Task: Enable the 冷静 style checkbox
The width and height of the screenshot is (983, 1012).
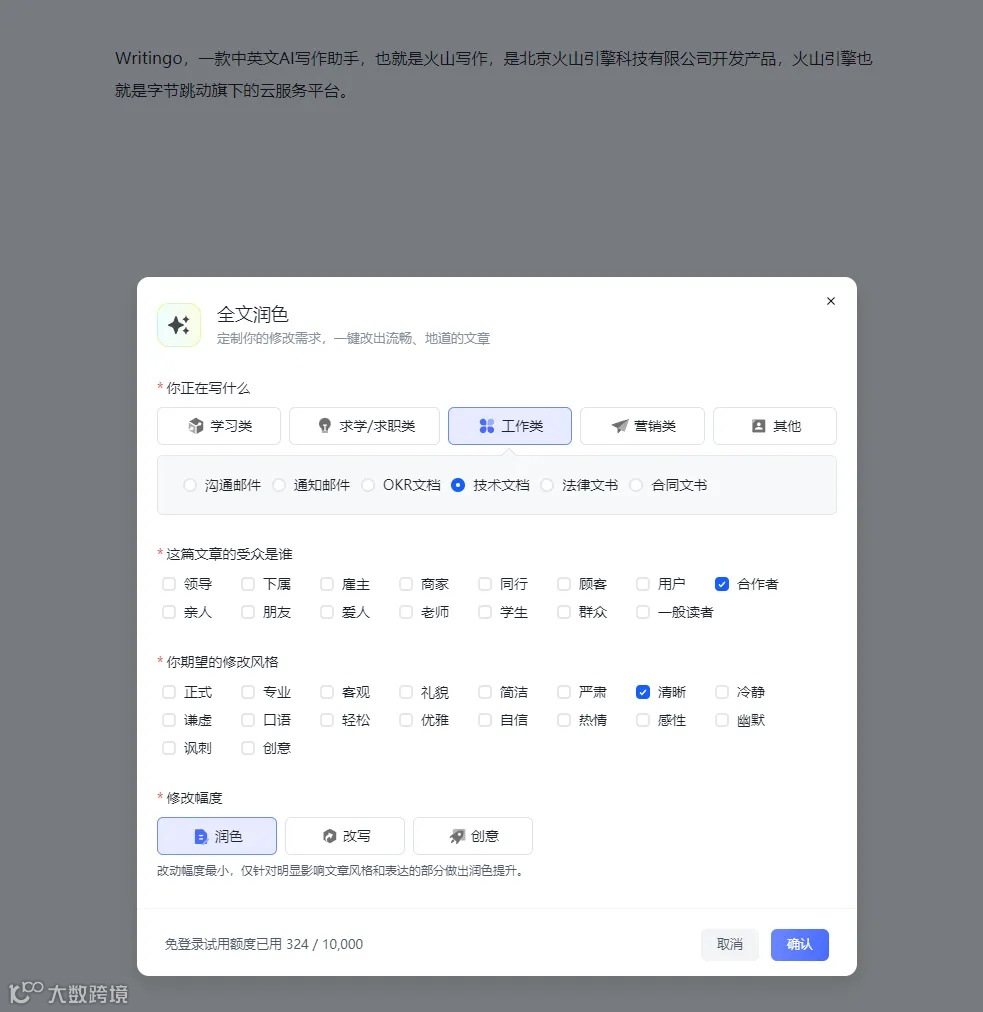Action: click(722, 692)
